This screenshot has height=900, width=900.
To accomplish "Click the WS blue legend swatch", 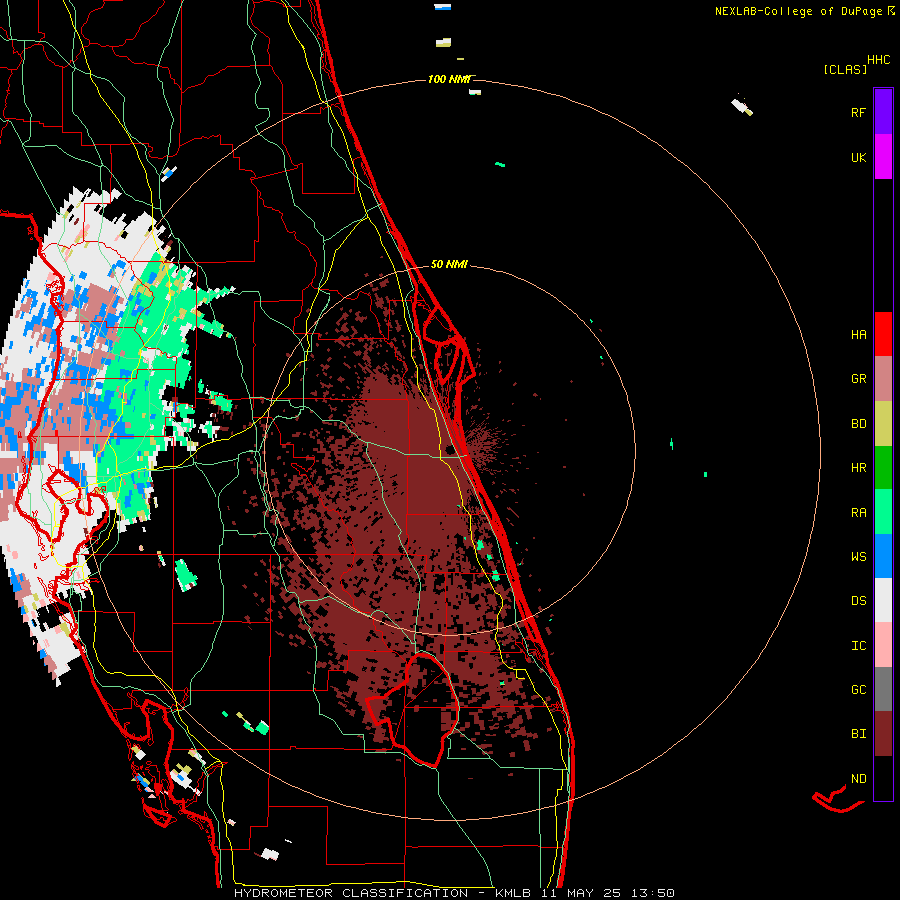I will [x=883, y=556].
